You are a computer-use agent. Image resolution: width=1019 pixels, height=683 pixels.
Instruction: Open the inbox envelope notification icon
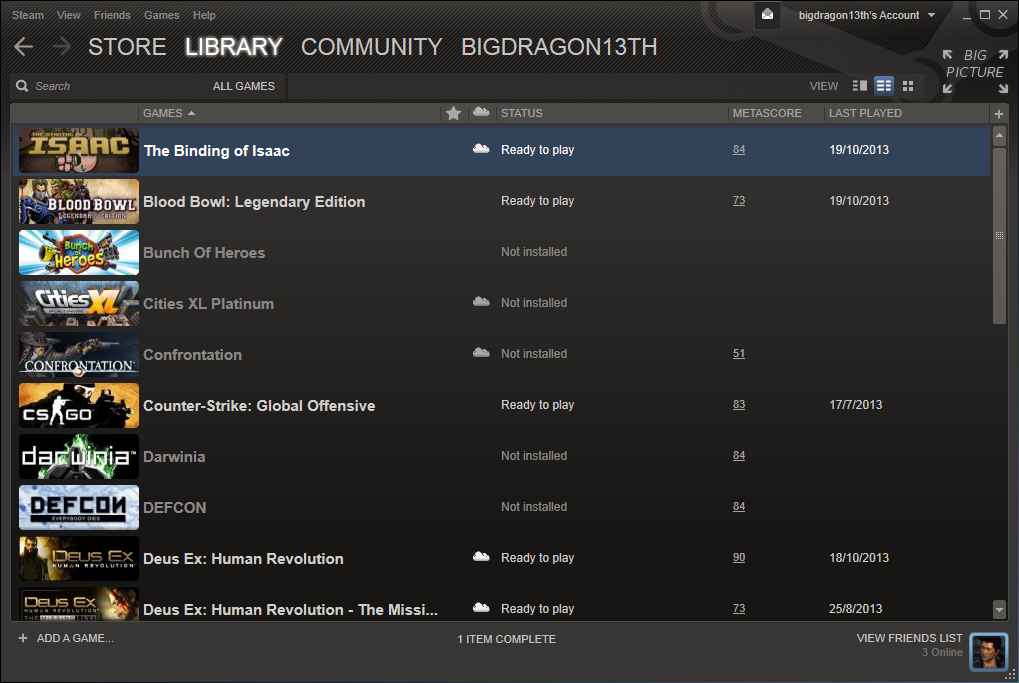[767, 15]
